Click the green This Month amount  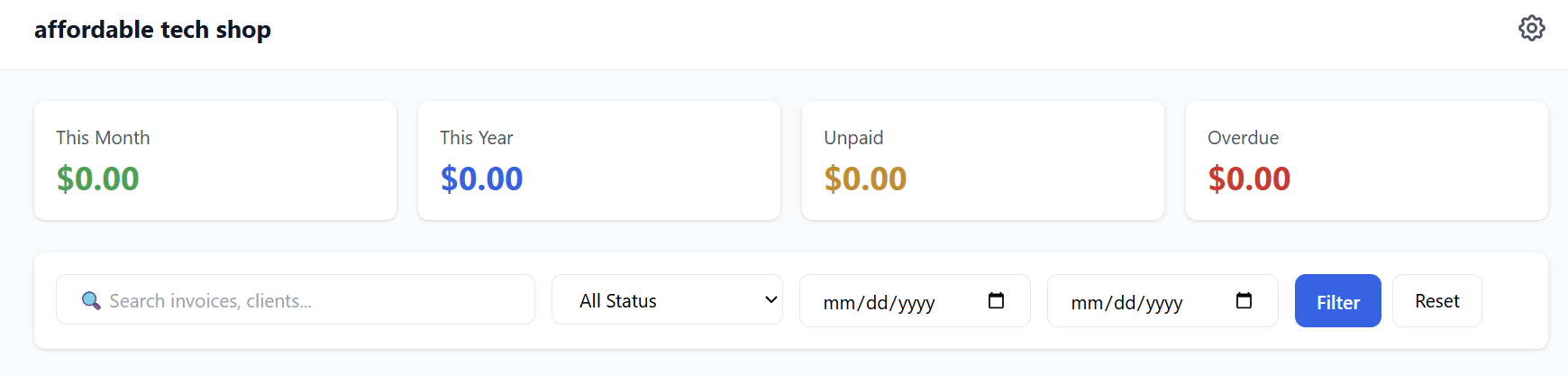pyautogui.click(x=97, y=179)
